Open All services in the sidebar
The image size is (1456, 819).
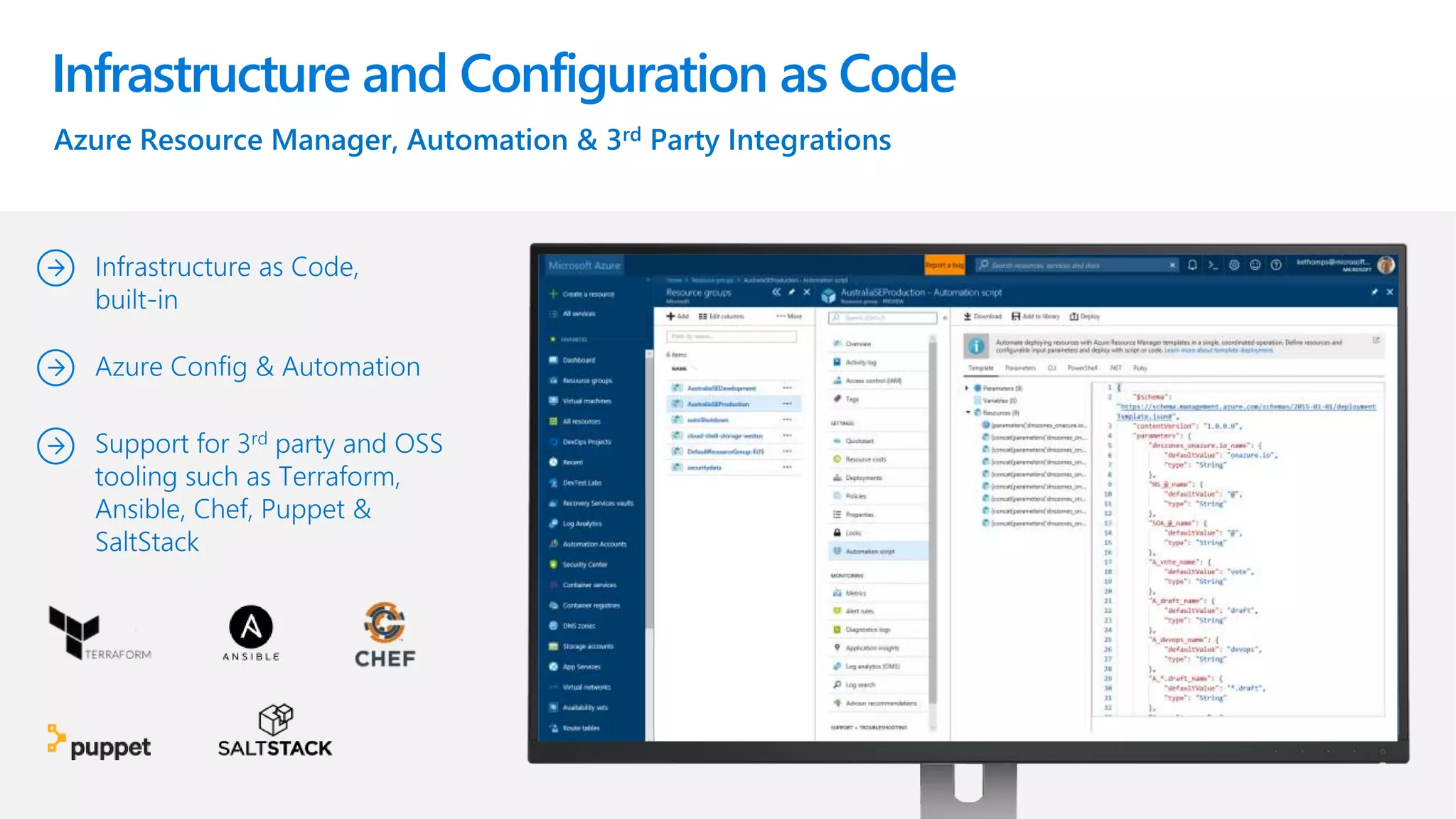[573, 314]
